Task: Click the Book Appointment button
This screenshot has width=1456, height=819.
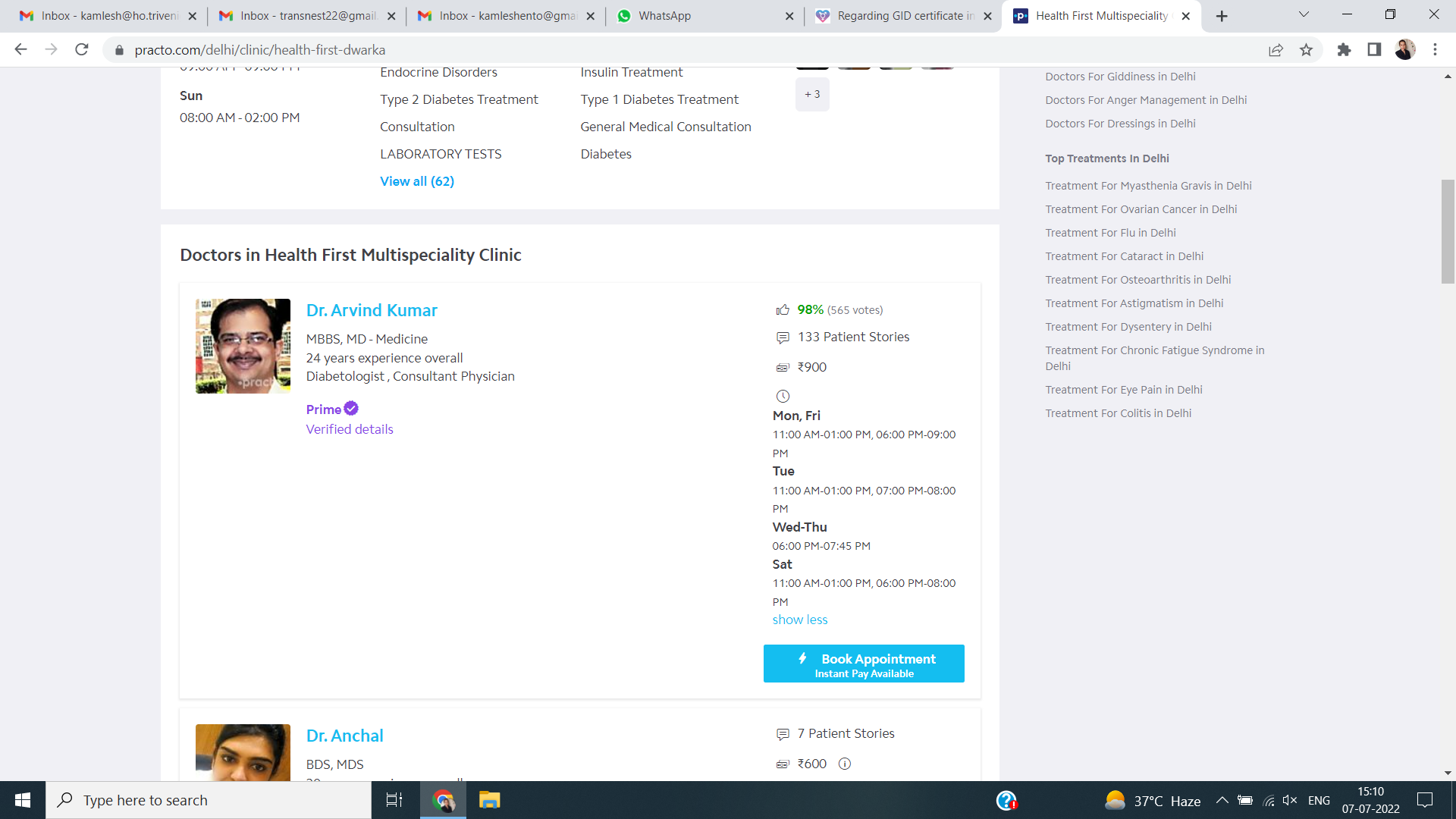Action: click(864, 664)
